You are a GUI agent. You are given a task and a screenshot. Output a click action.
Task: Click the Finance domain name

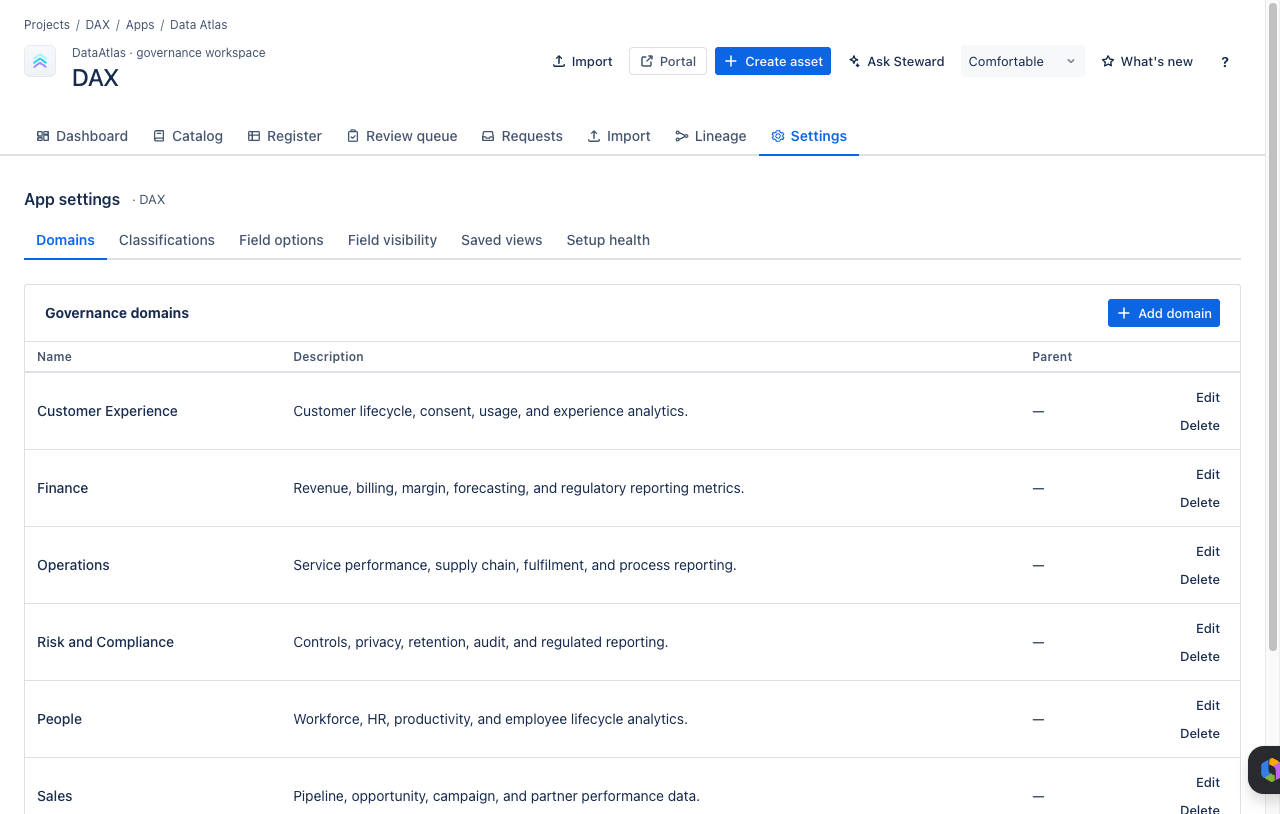pos(62,488)
